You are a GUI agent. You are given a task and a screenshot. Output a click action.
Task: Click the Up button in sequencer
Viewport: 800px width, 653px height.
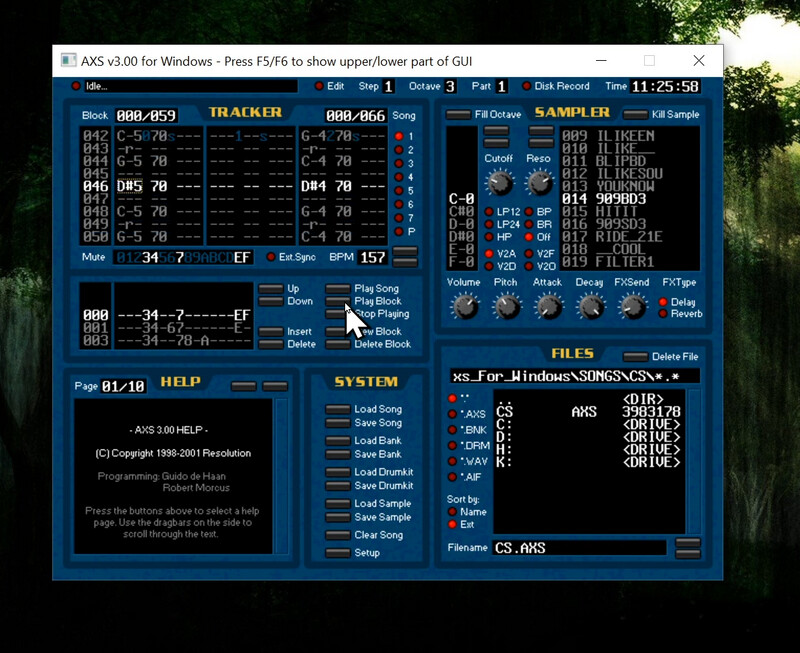tap(270, 289)
